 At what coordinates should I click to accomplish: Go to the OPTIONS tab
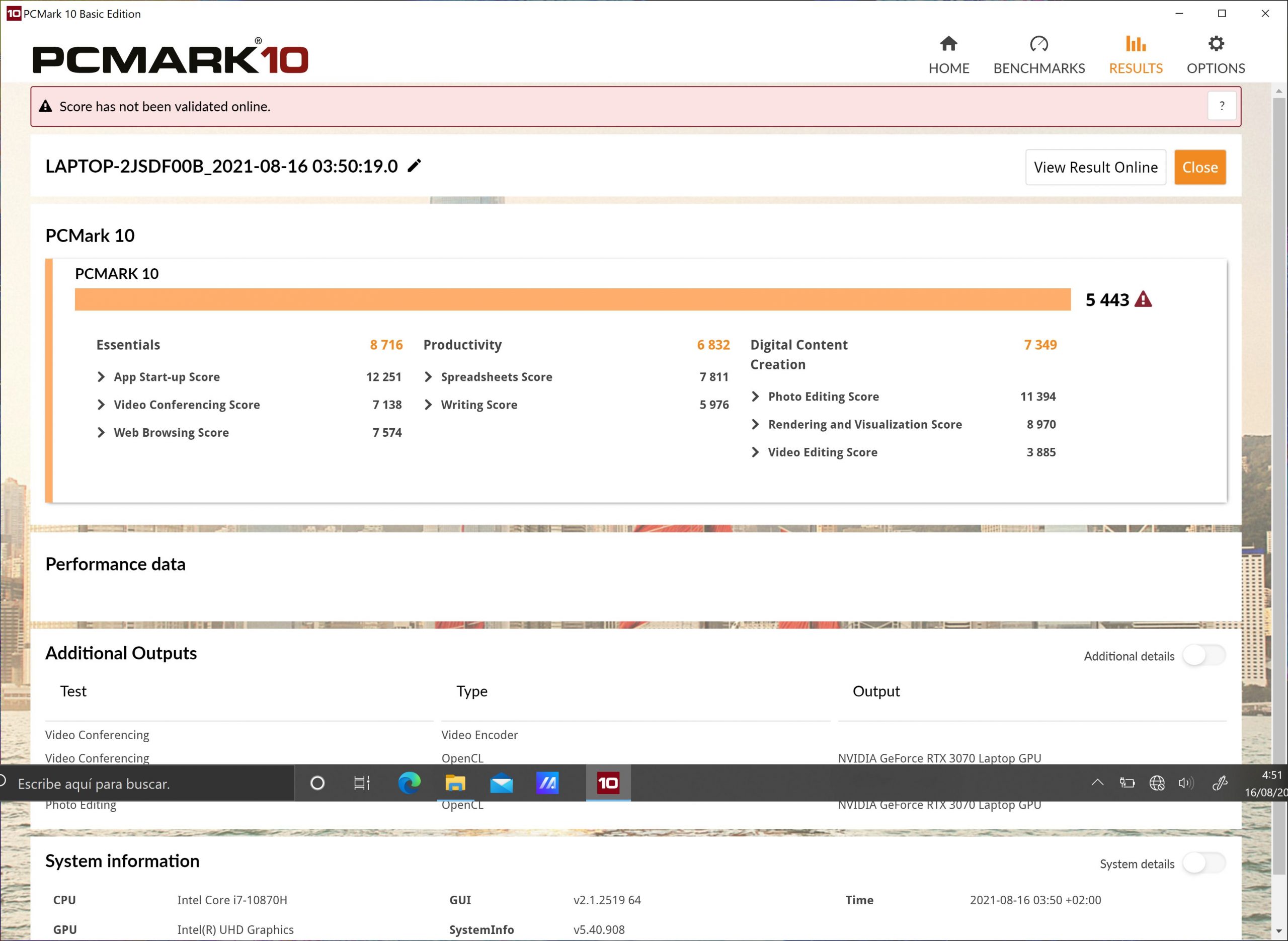[x=1216, y=55]
